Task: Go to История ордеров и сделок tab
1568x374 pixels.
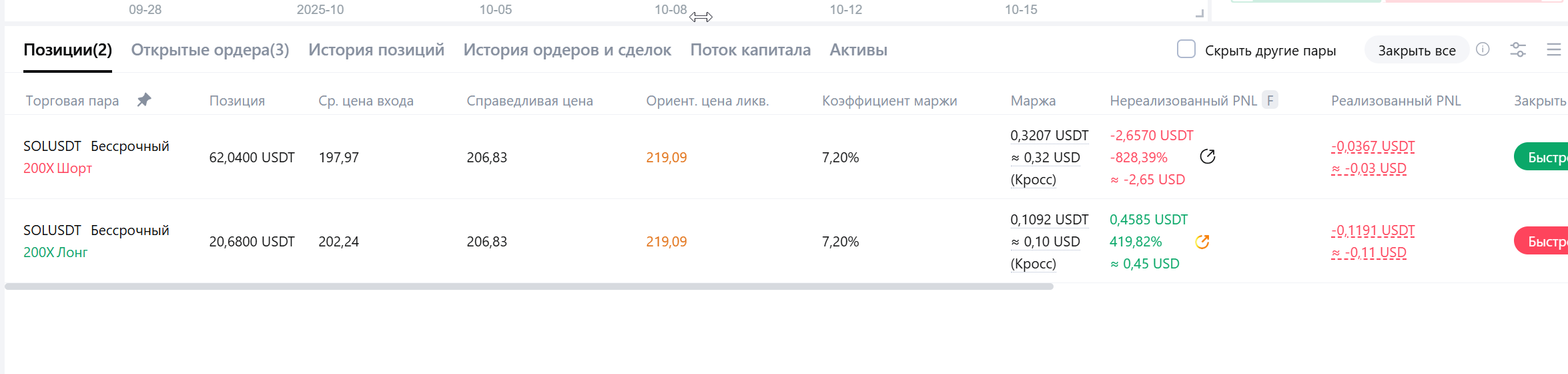Action: pyautogui.click(x=567, y=50)
